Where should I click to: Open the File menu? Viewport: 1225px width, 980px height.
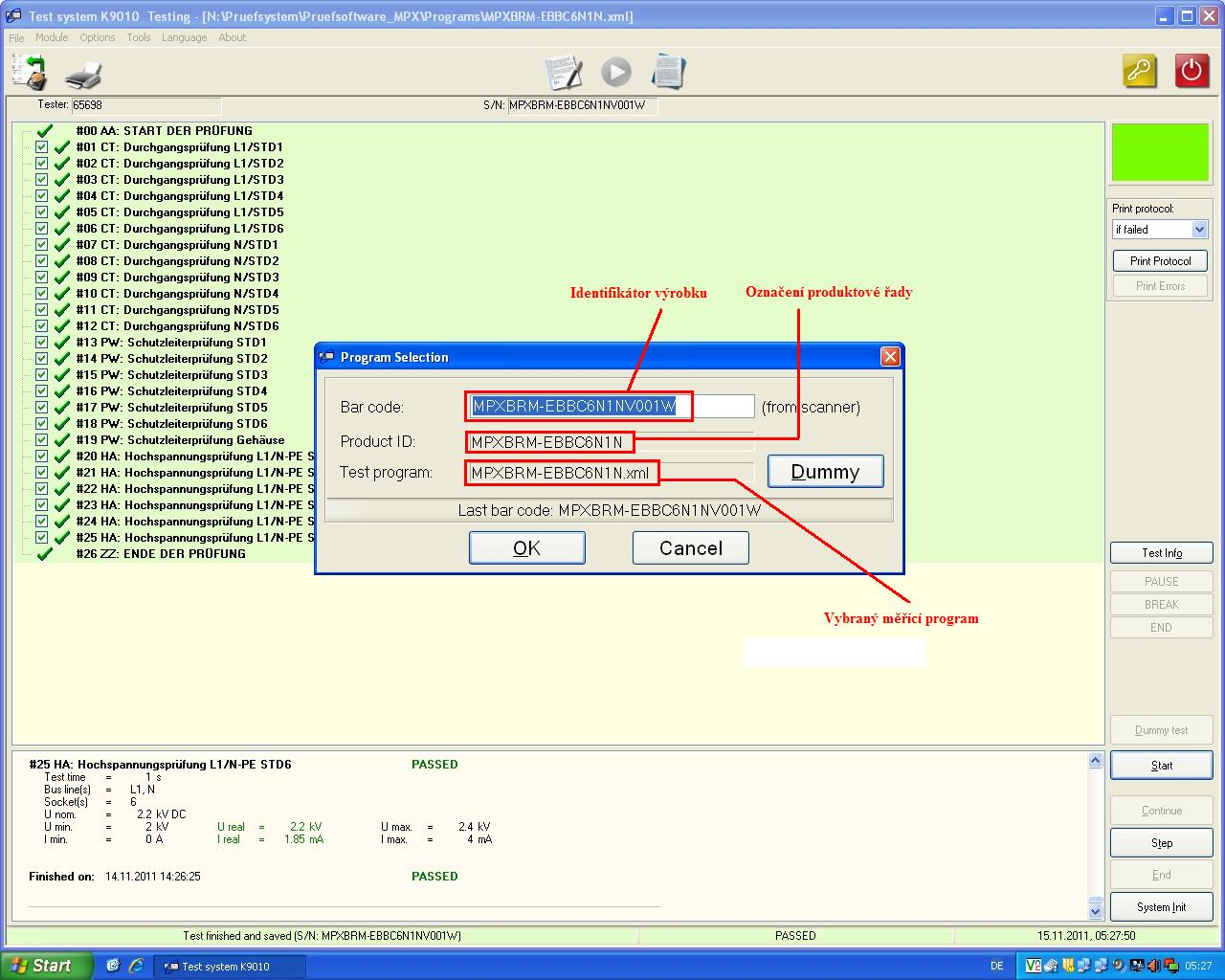click(16, 38)
